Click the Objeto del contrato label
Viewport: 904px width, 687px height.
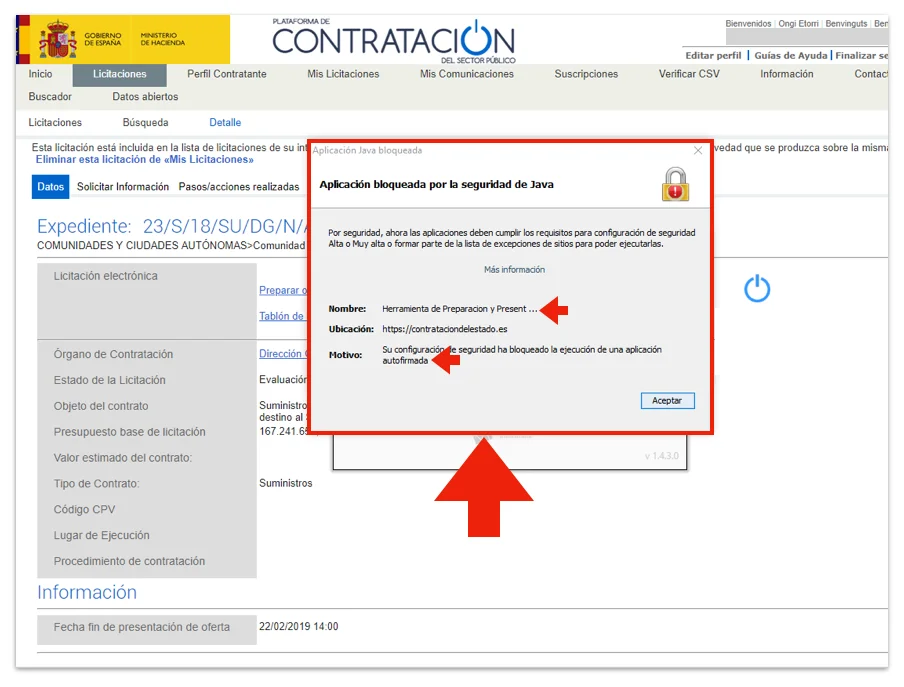pyautogui.click(x=101, y=406)
